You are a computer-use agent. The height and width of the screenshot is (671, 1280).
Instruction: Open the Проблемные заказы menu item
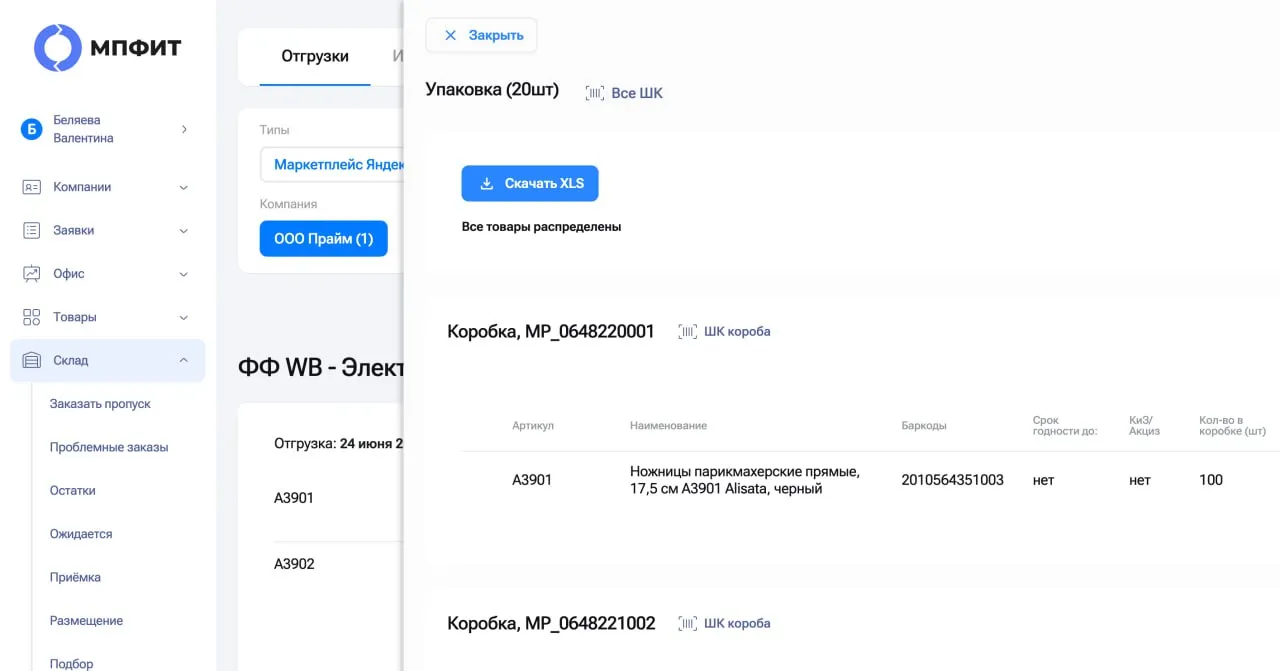click(x=109, y=447)
